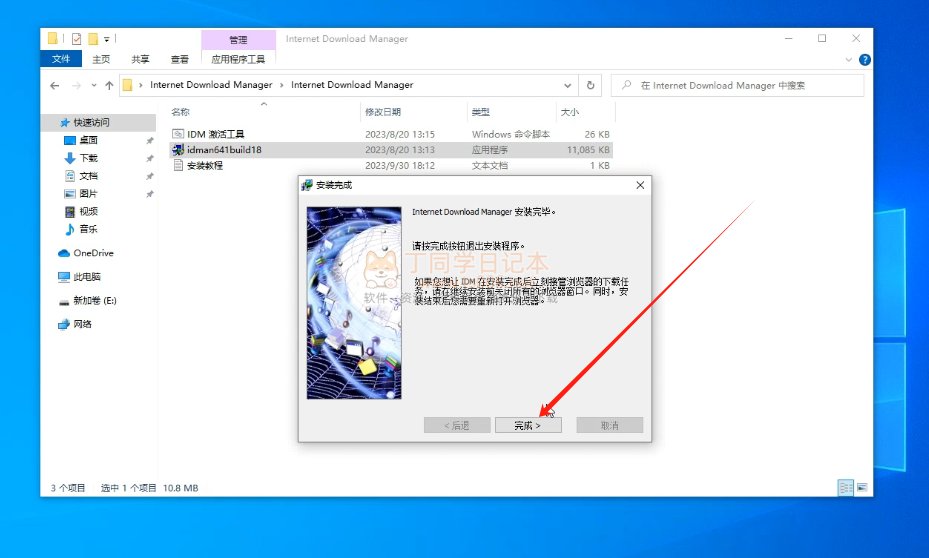
Task: Switch to the 主页 ribbon tab
Action: pos(101,59)
